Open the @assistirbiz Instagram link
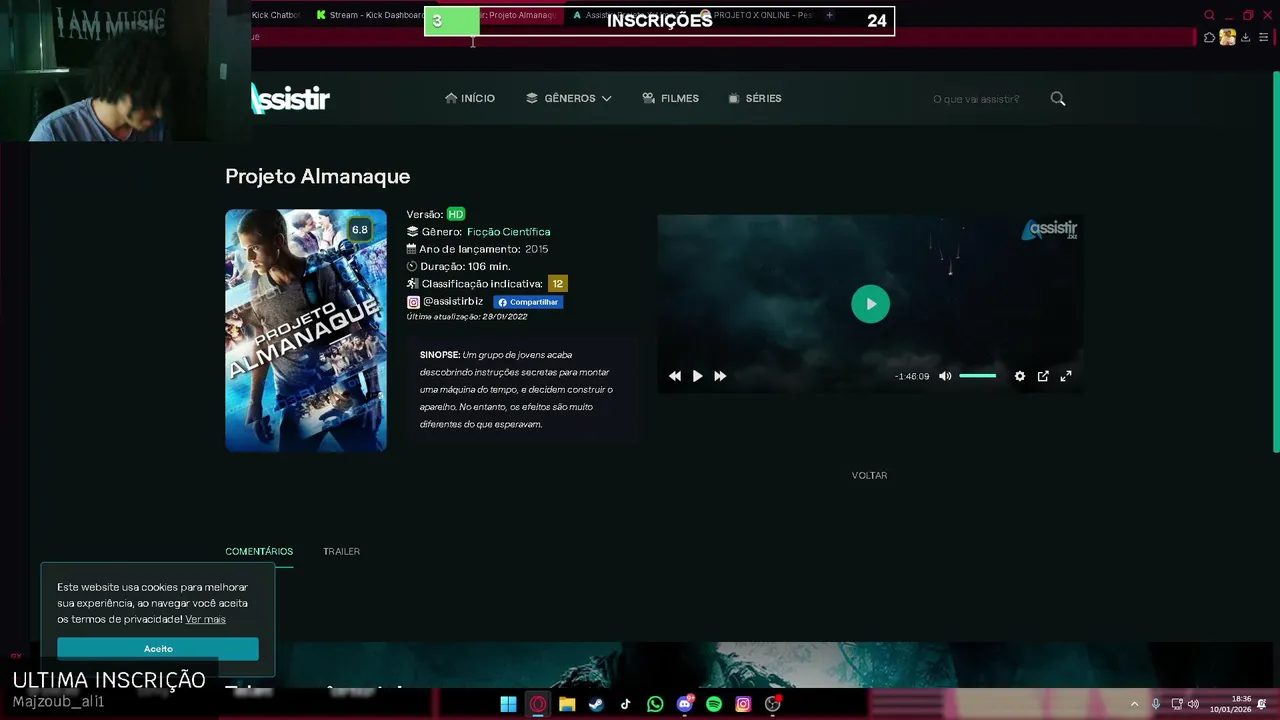 coord(445,301)
